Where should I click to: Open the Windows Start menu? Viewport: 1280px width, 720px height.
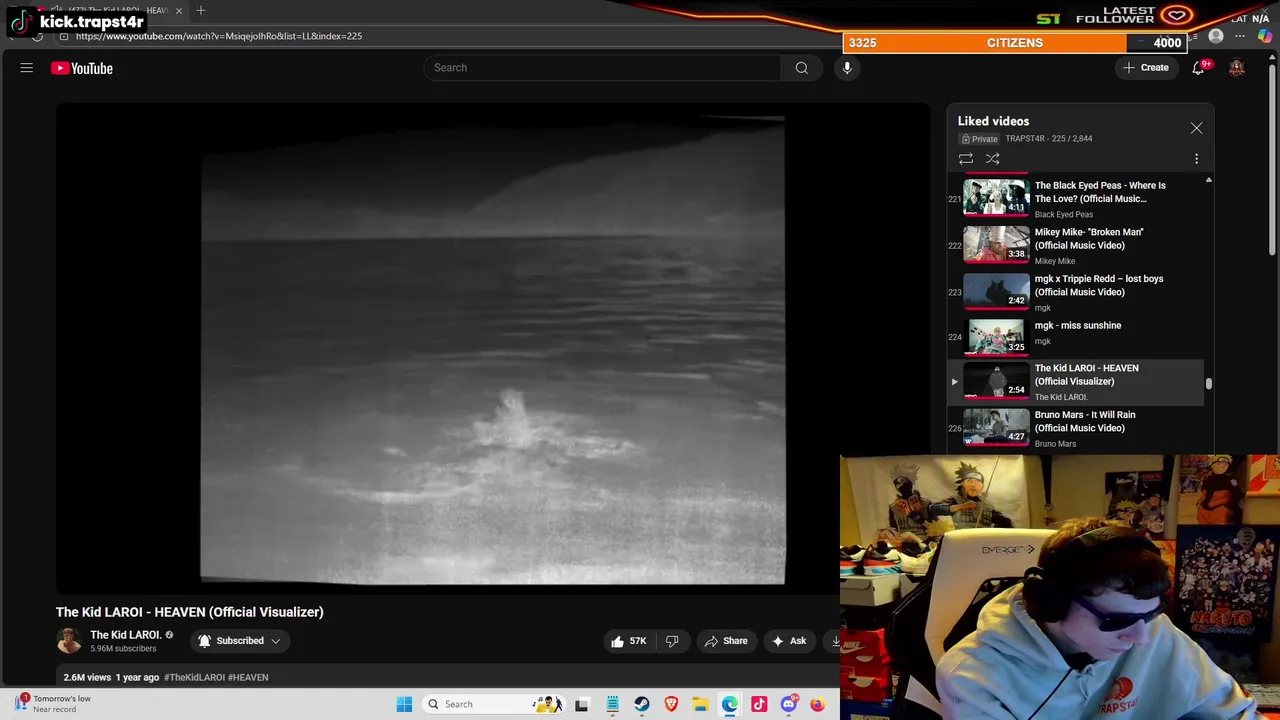click(x=404, y=704)
